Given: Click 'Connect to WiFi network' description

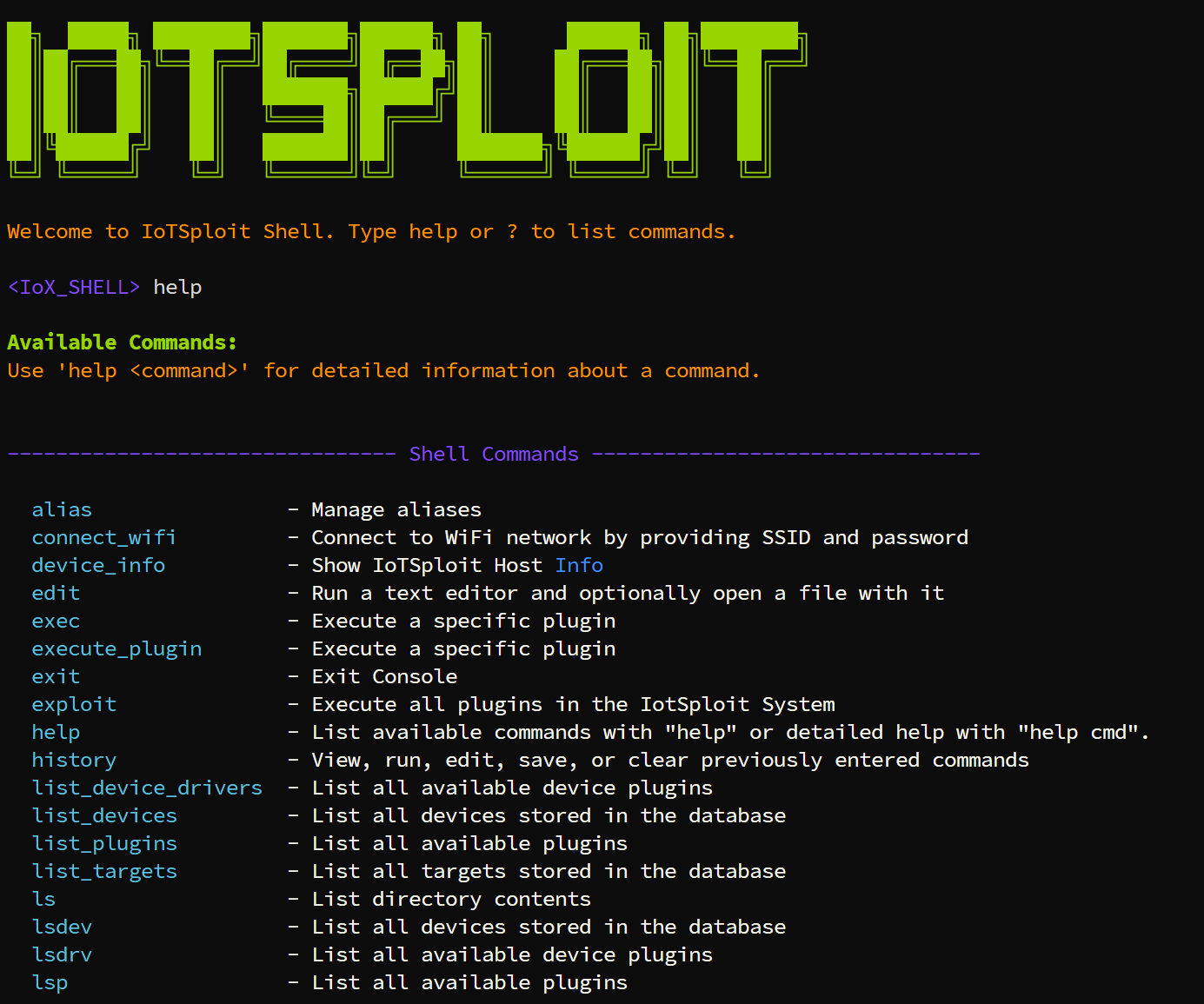Looking at the screenshot, I should coord(640,538).
